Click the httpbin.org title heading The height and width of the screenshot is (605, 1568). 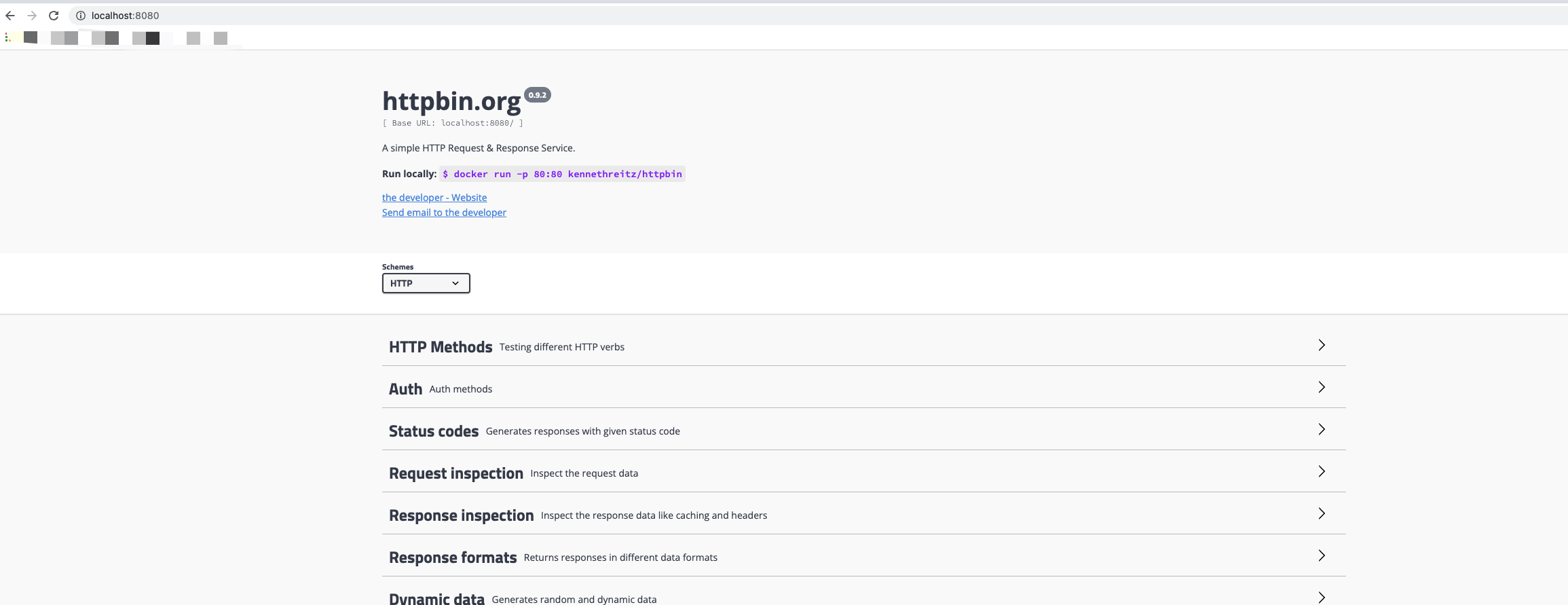[x=451, y=101]
